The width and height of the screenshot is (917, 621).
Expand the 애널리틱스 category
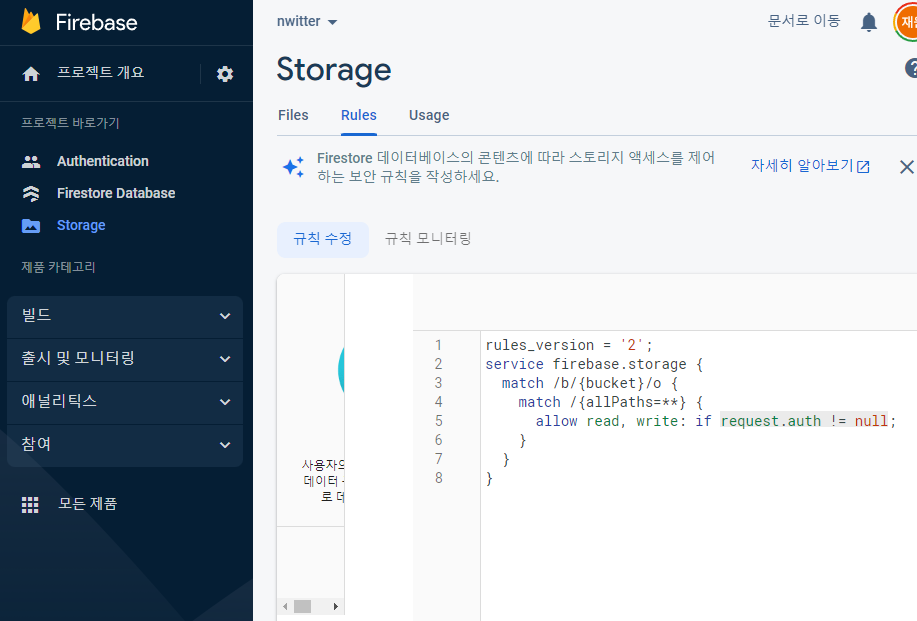125,402
